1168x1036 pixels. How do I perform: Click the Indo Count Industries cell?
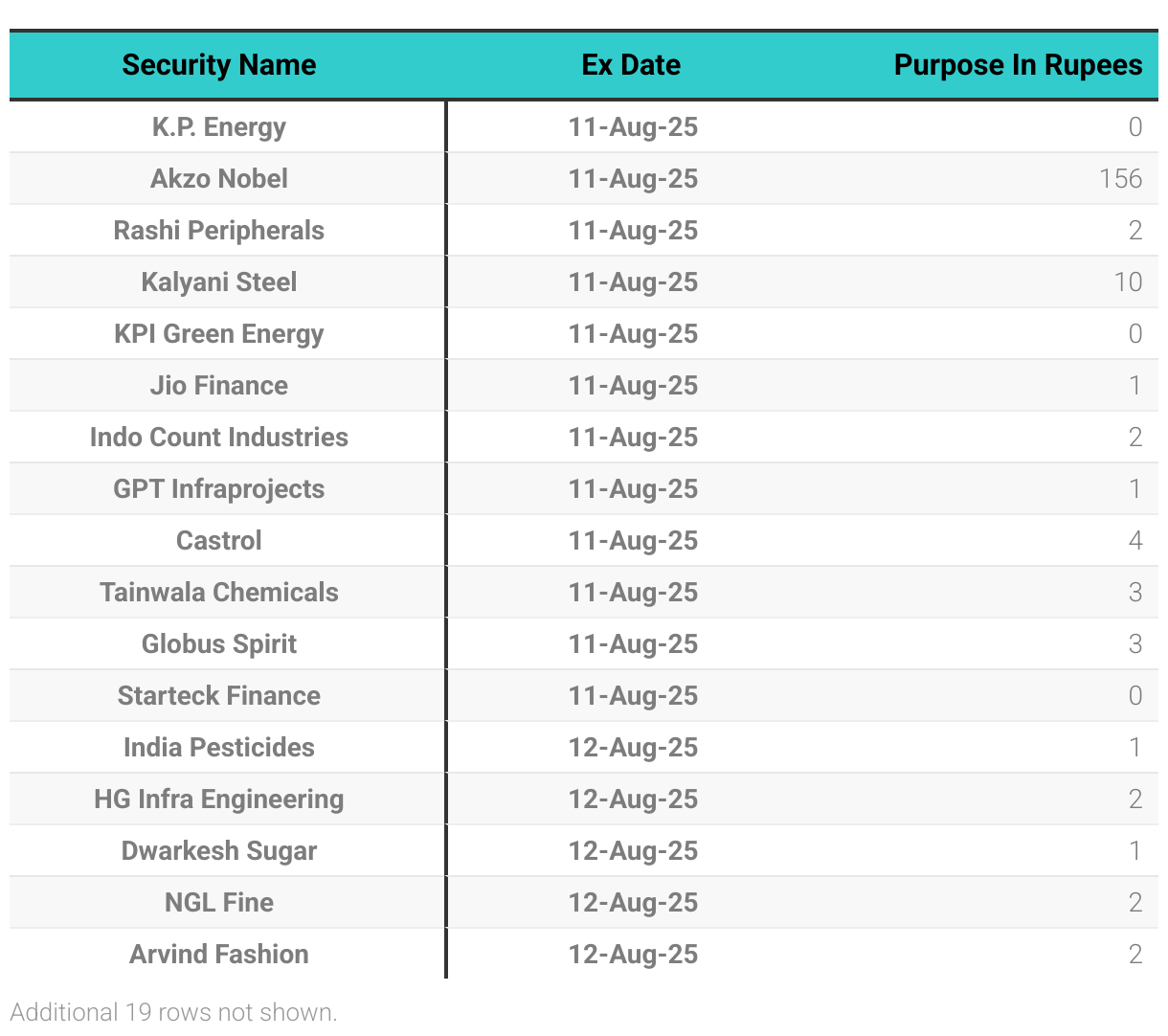[x=218, y=438]
